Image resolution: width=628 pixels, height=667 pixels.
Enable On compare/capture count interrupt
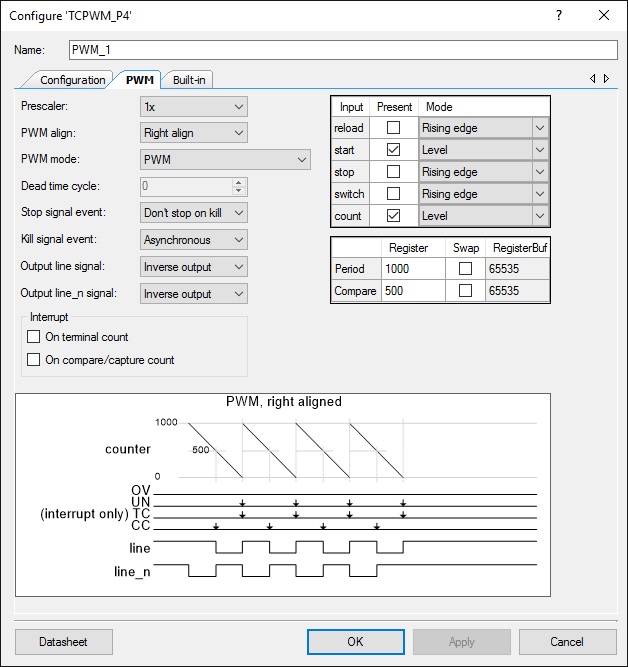pos(34,360)
